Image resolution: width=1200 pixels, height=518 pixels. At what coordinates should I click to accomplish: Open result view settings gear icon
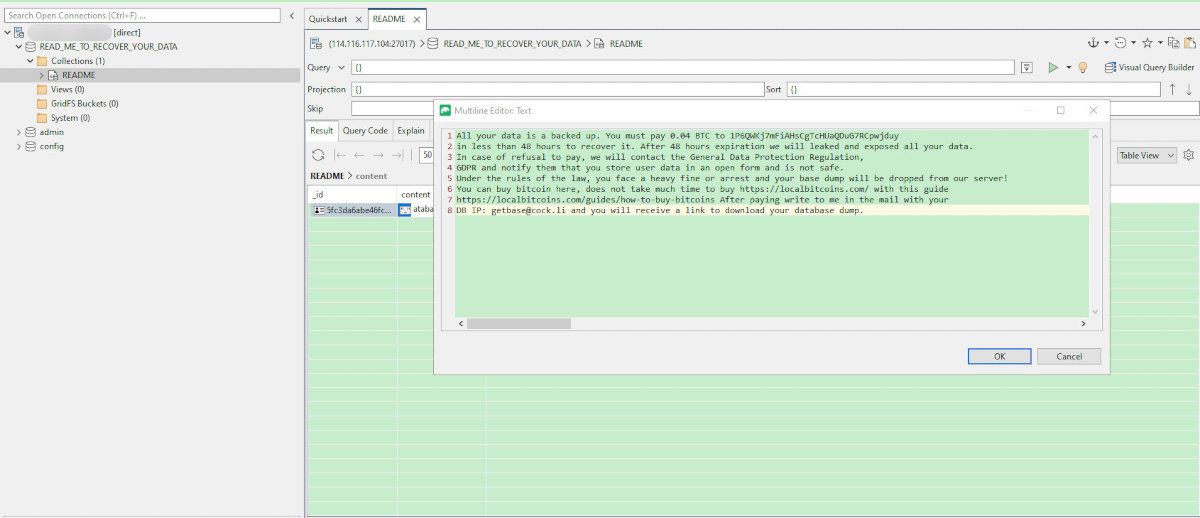tap(1189, 155)
